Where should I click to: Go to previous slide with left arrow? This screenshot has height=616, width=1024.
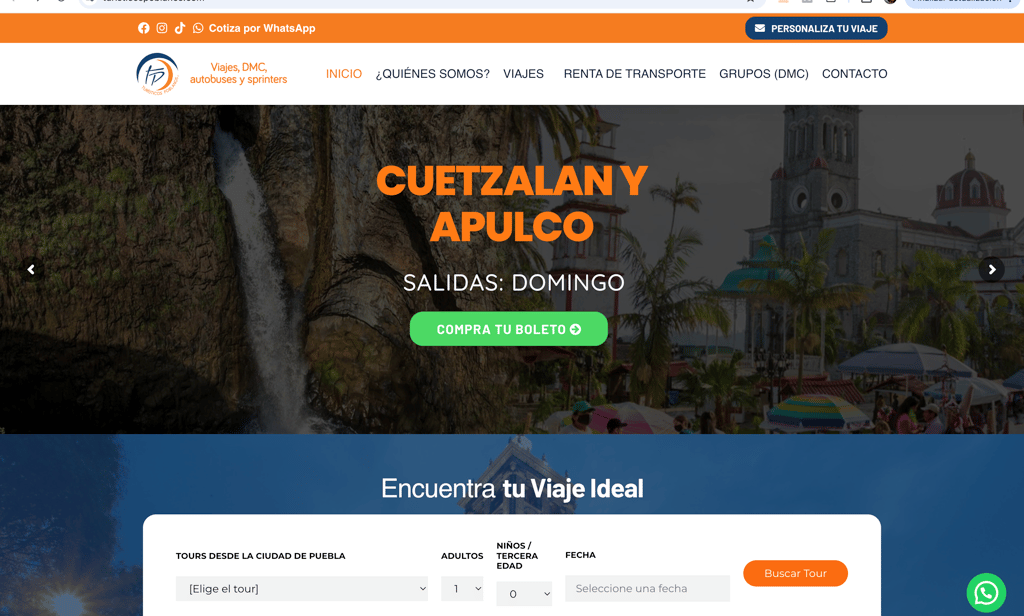tap(31, 269)
